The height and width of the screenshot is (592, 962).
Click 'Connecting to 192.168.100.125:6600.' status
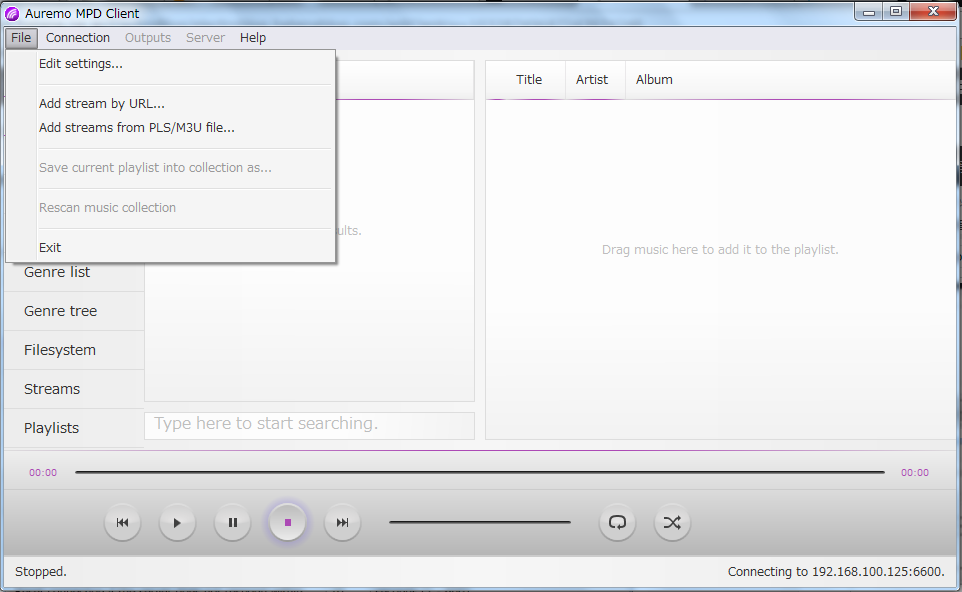pyautogui.click(x=836, y=572)
